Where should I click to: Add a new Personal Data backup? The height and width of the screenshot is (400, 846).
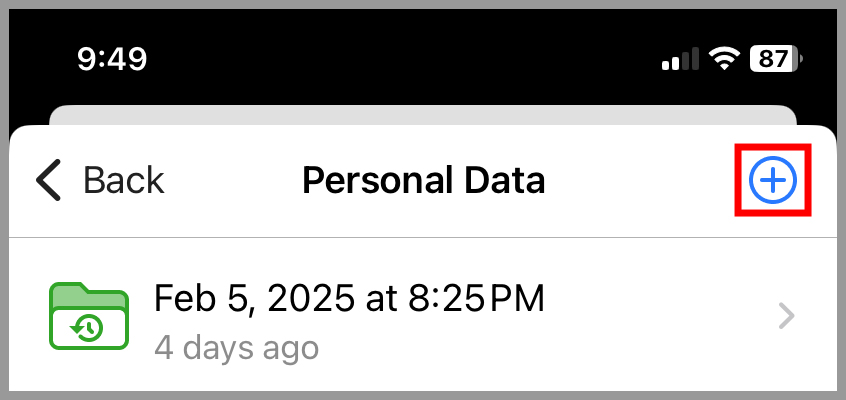(x=773, y=180)
